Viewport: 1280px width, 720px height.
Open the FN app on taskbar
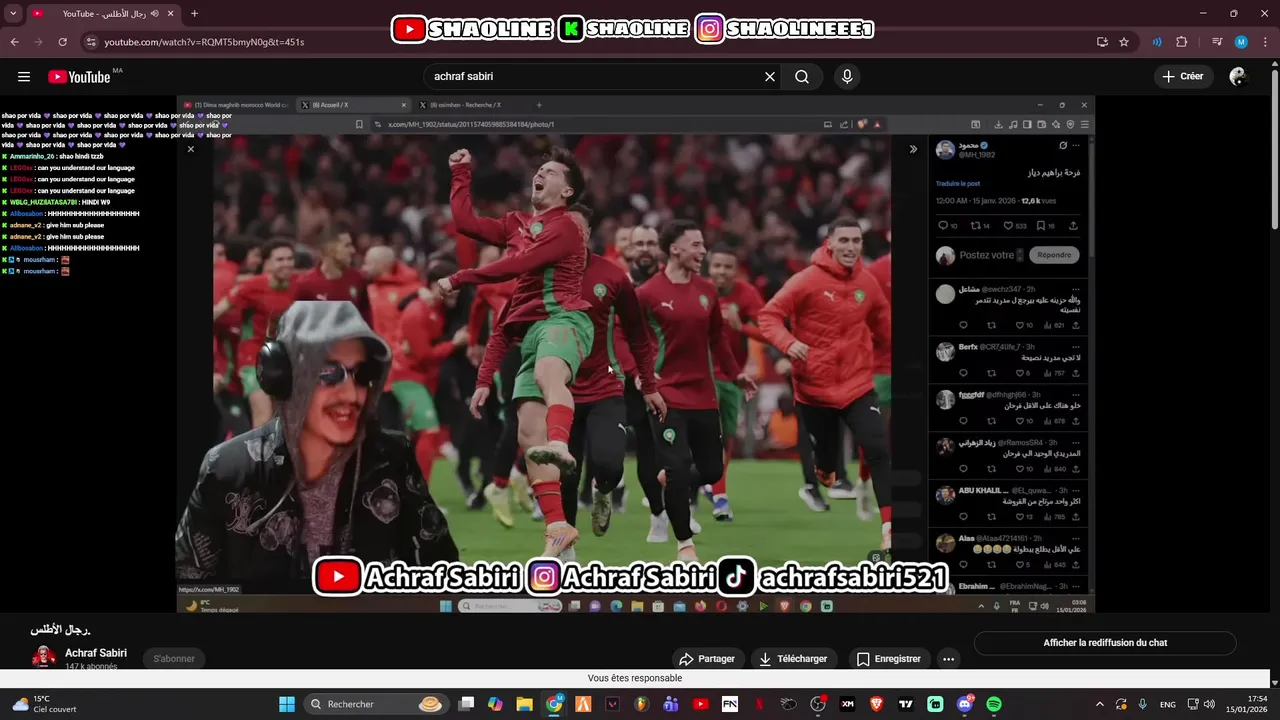coord(730,704)
